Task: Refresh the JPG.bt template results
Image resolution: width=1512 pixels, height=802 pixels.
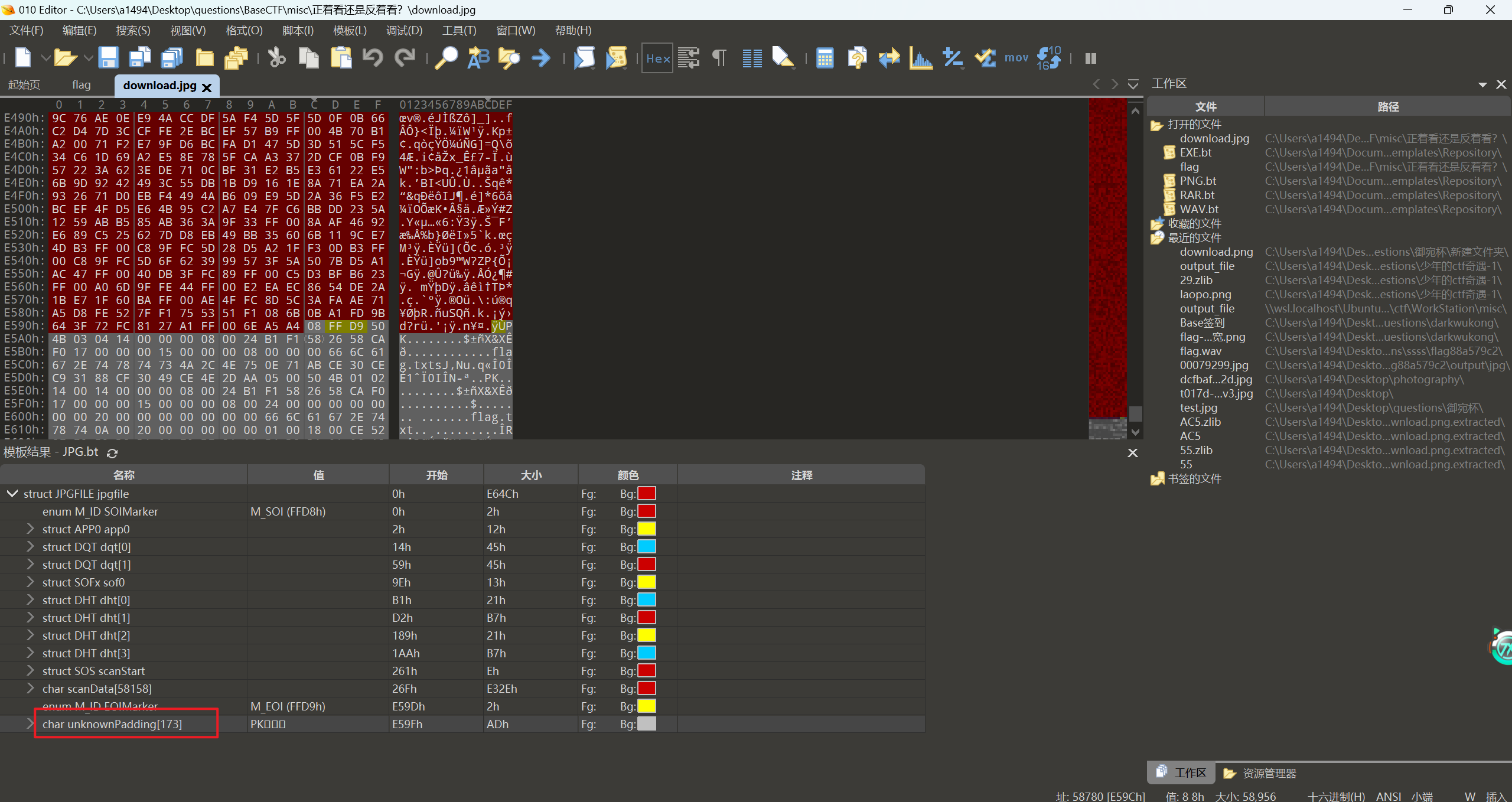Action: pyautogui.click(x=112, y=453)
